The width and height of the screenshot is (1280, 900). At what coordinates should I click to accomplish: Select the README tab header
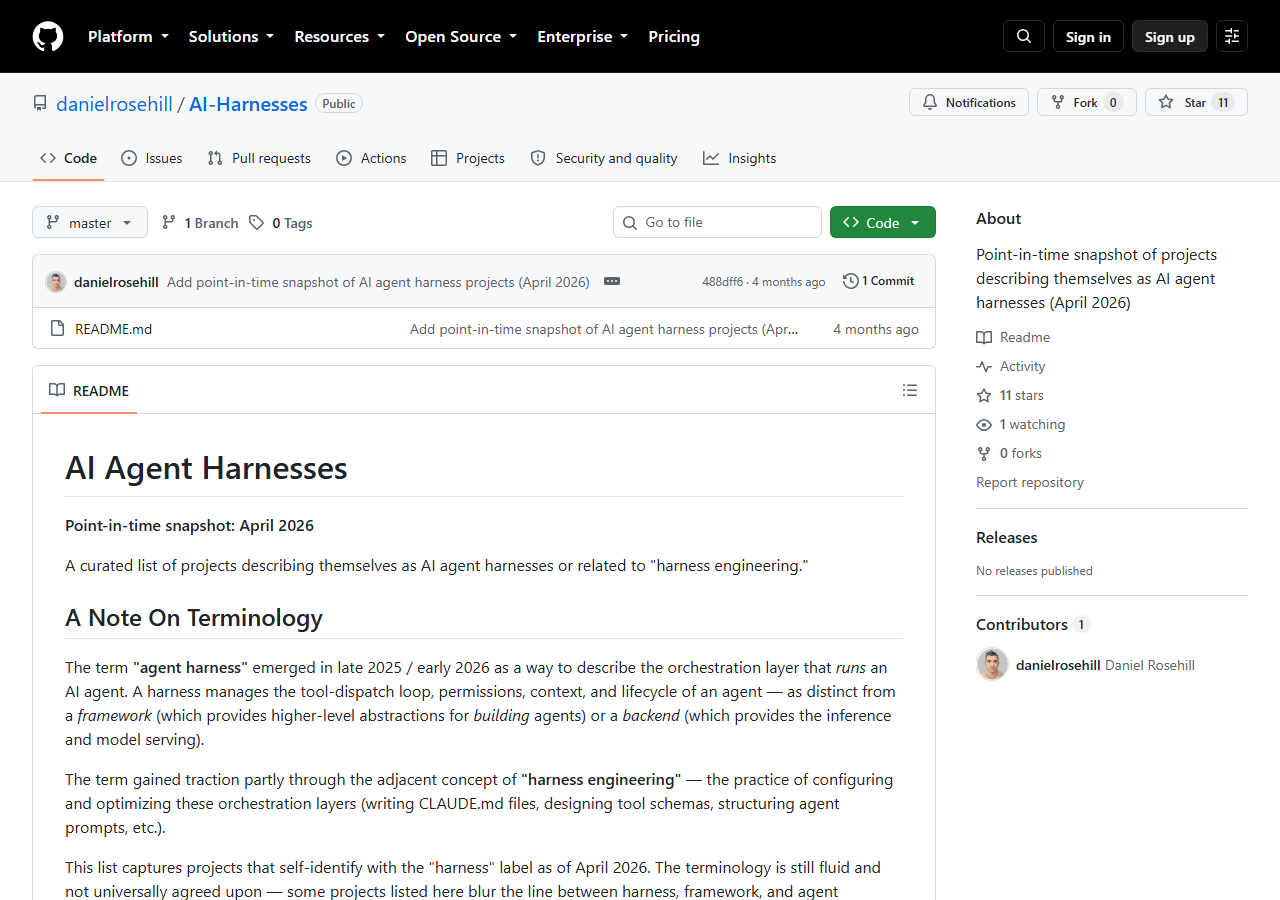point(89,390)
